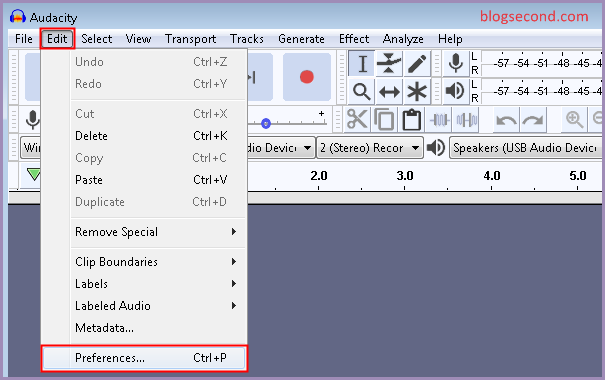Viewport: 605px width, 380px height.
Task: Expand Clip Boundaries submenu
Action: pos(144,262)
